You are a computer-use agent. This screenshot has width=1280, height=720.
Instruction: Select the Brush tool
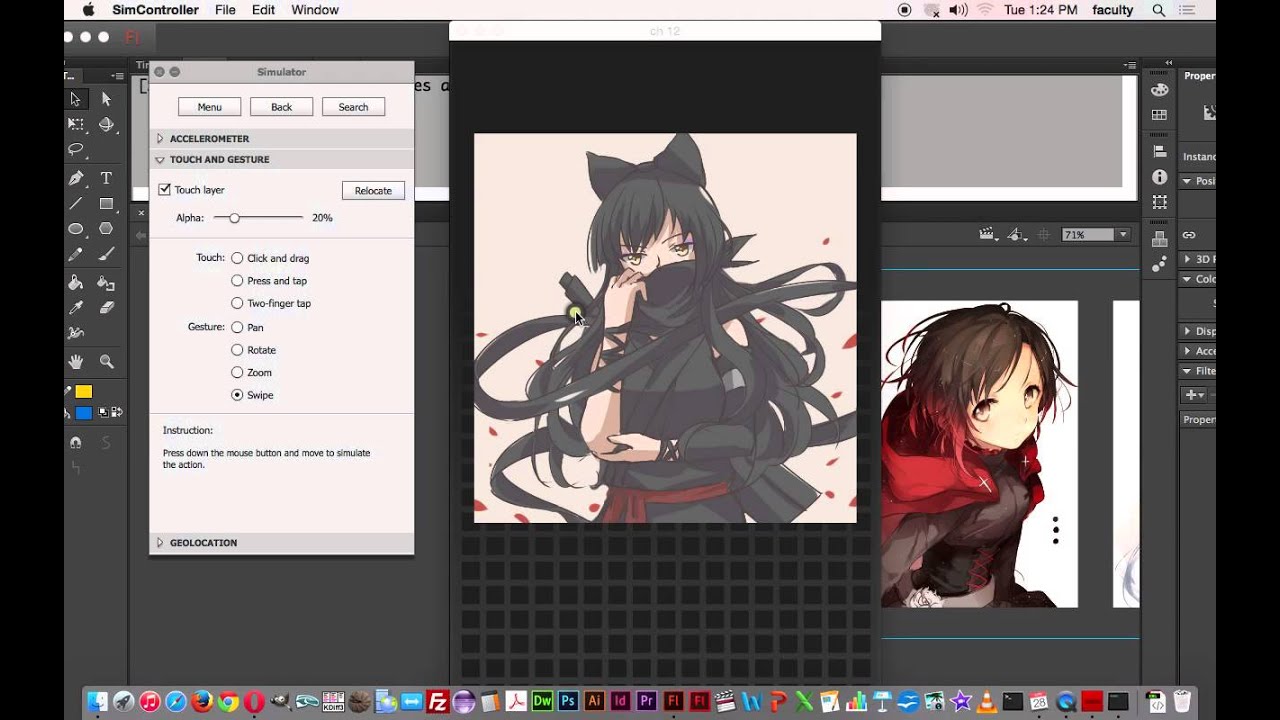pyautogui.click(x=106, y=255)
